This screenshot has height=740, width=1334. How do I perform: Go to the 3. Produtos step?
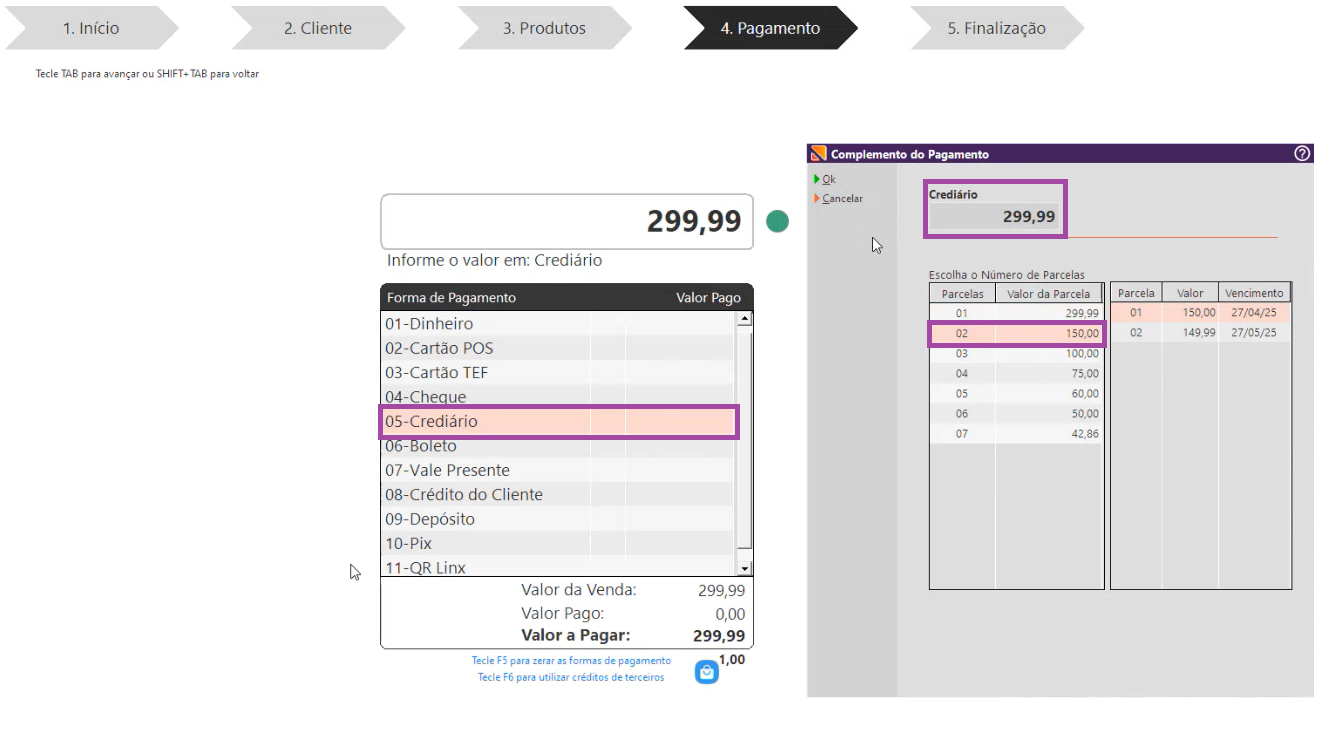point(544,28)
